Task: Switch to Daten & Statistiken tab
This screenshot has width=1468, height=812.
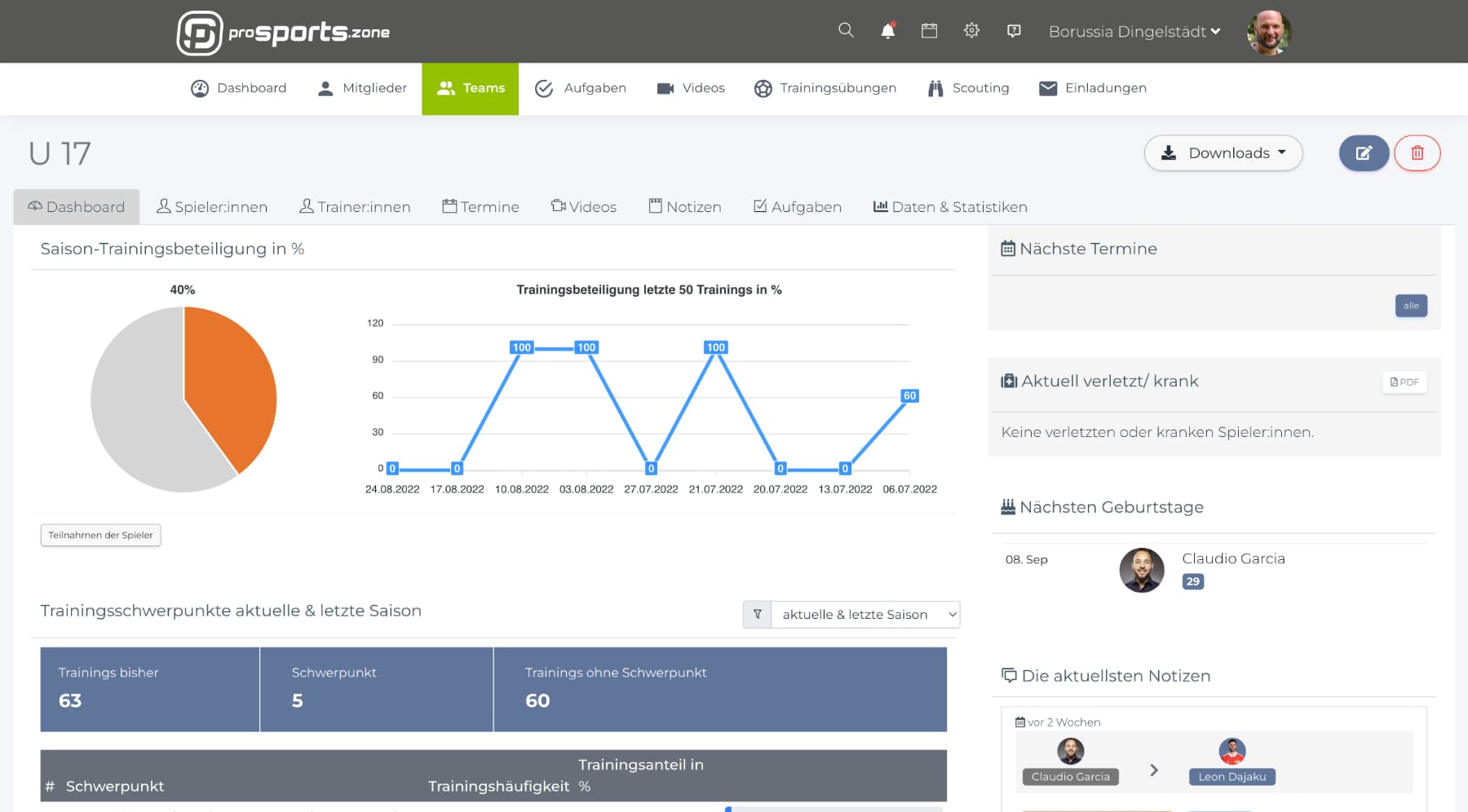Action: [x=950, y=207]
